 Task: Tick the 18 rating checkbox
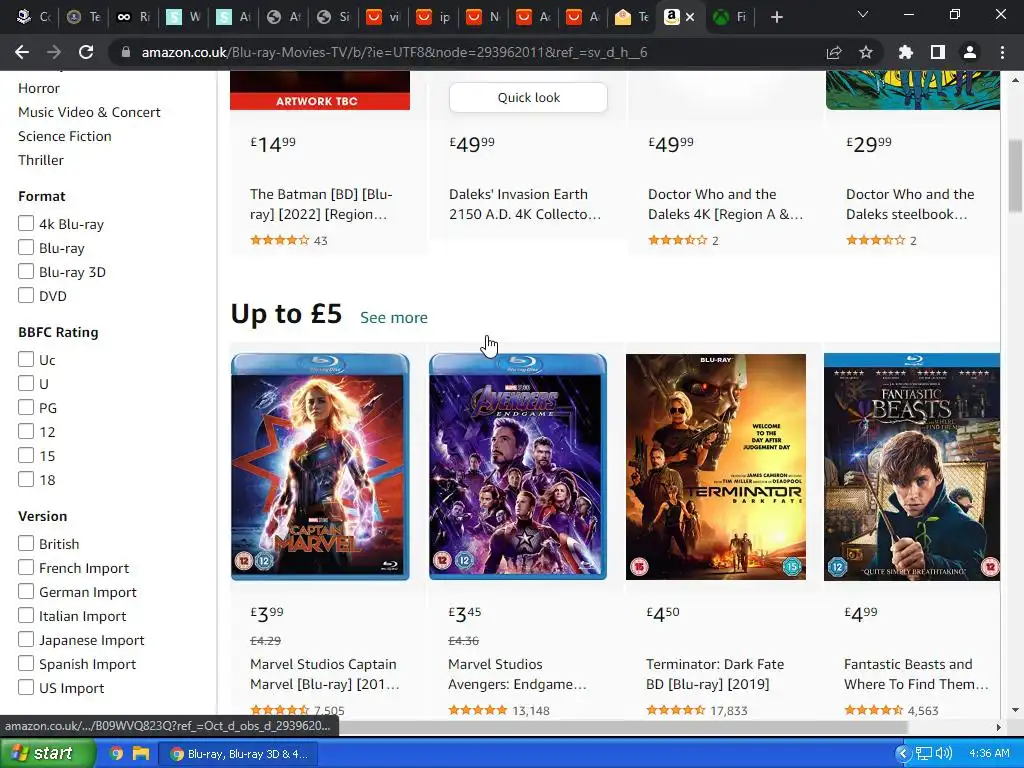[x=25, y=479]
